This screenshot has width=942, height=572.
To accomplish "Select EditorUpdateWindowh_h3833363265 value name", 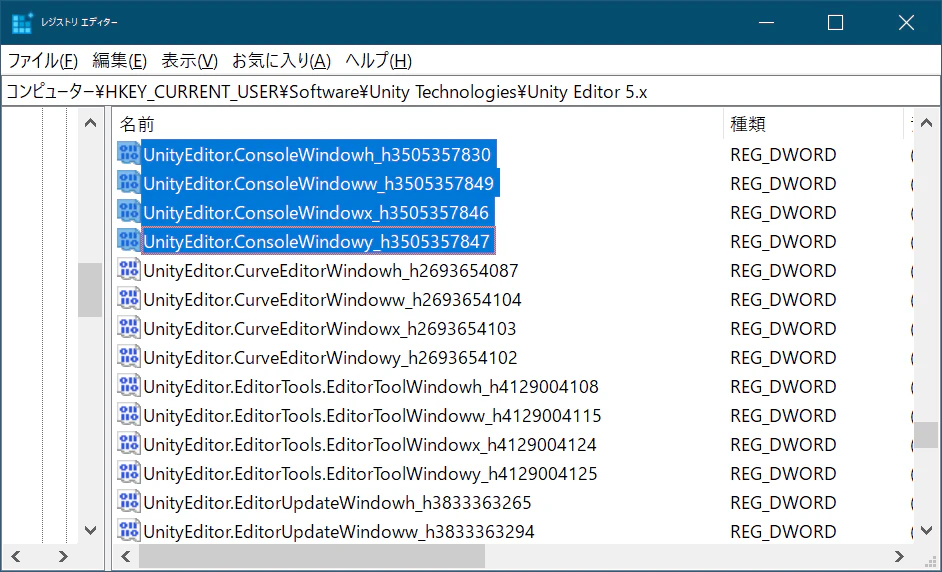I will [337, 502].
